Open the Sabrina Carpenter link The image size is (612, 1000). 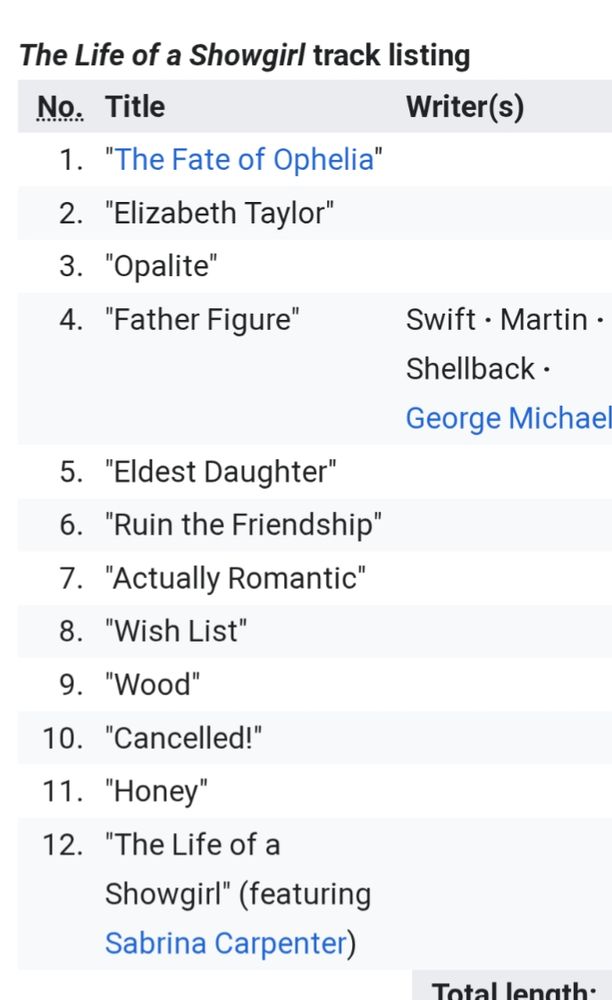(226, 943)
